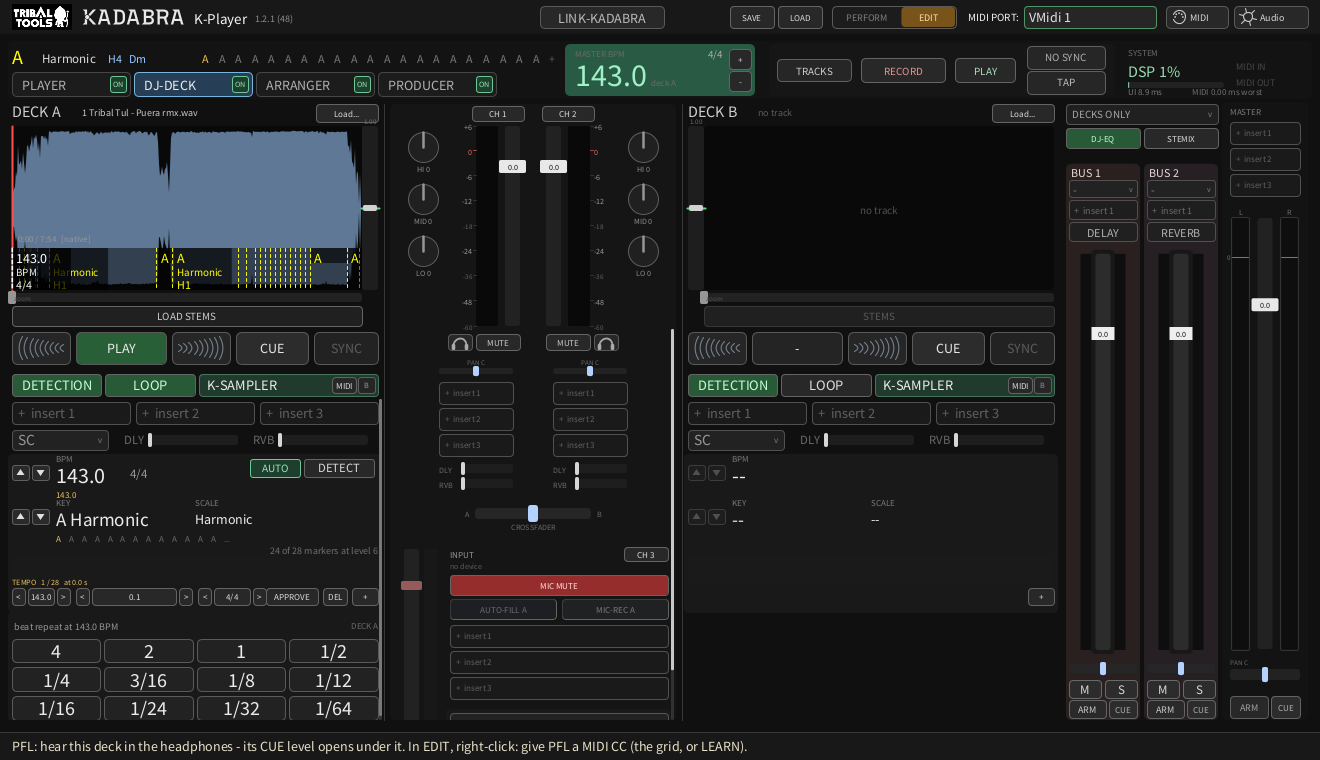Shift Deck A key up arrow

click(x=21, y=517)
